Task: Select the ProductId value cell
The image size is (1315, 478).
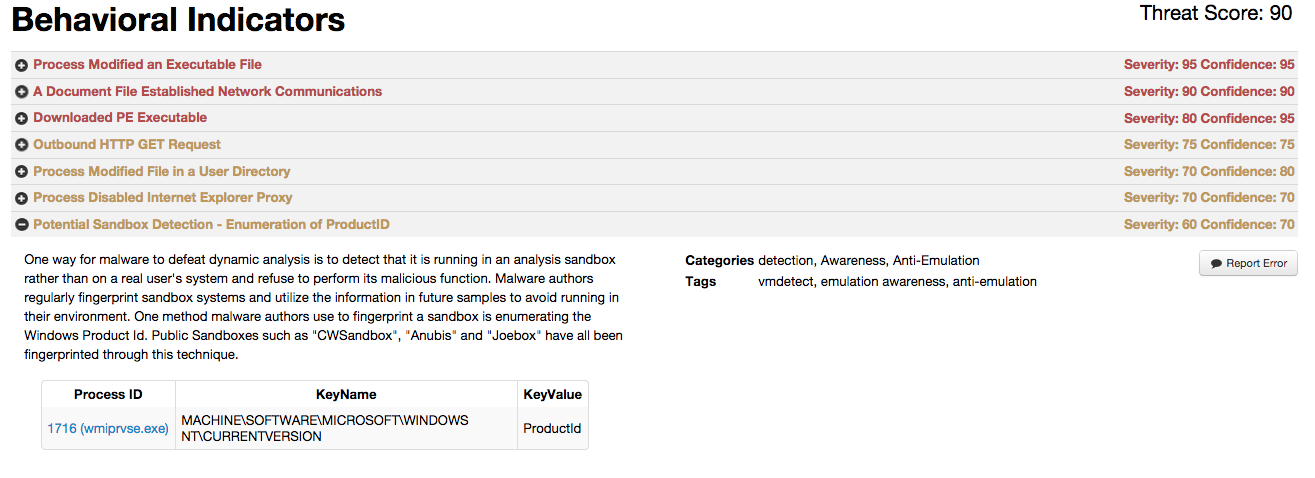Action: (x=552, y=428)
